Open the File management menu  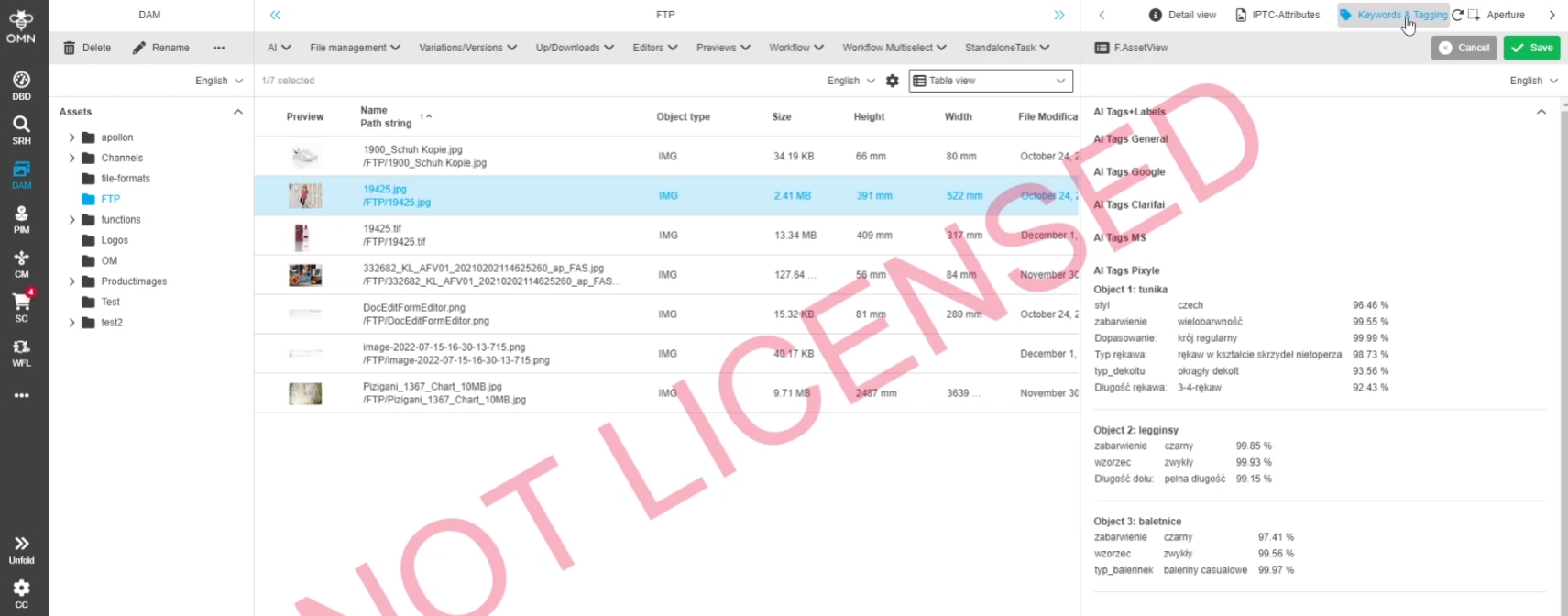point(355,48)
